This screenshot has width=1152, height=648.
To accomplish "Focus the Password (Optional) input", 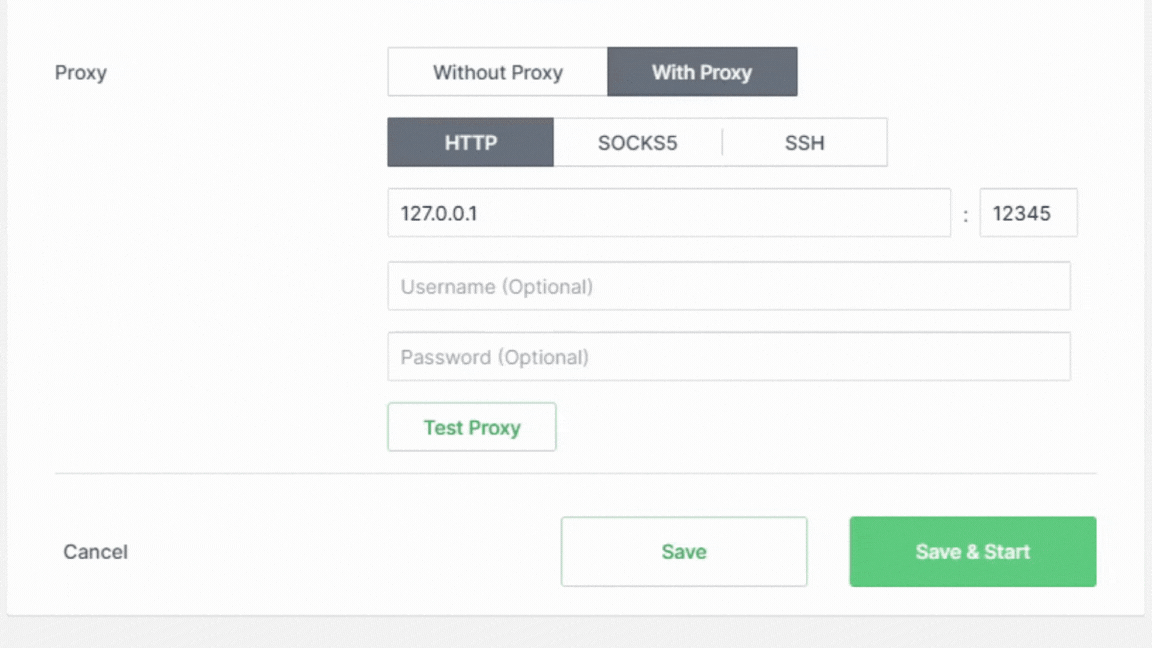I will click(x=729, y=357).
